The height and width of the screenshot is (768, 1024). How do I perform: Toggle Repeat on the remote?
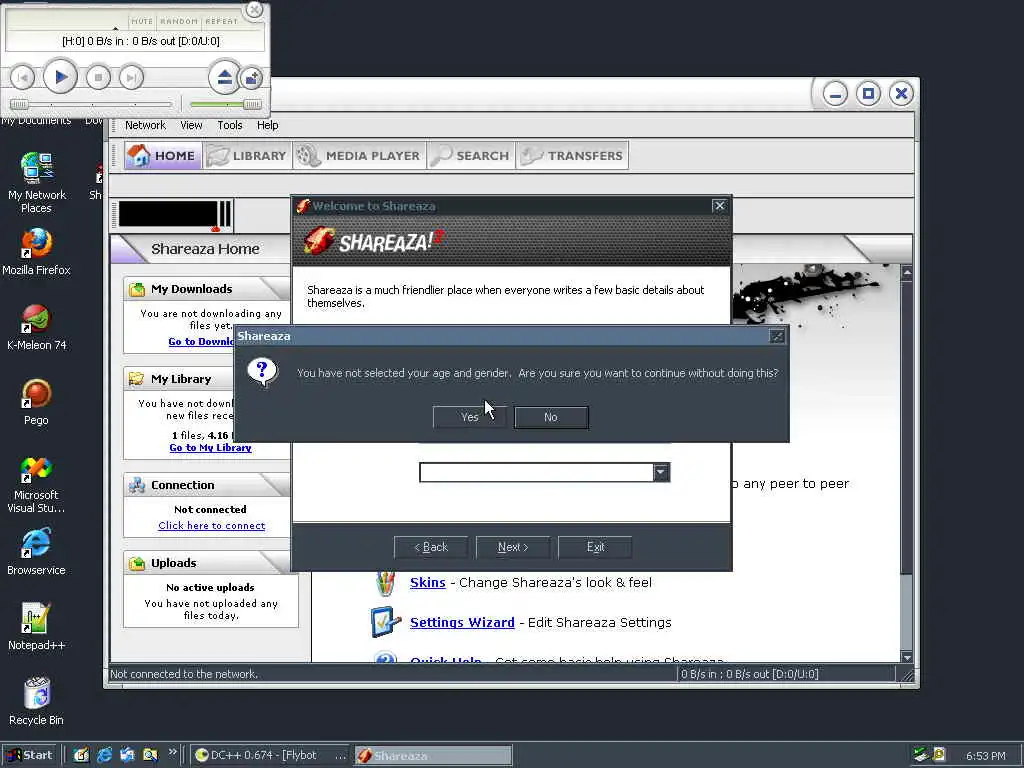(221, 21)
